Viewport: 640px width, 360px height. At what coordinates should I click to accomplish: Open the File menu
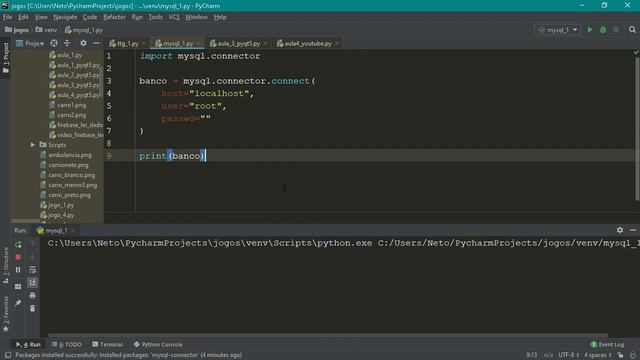(7, 17)
